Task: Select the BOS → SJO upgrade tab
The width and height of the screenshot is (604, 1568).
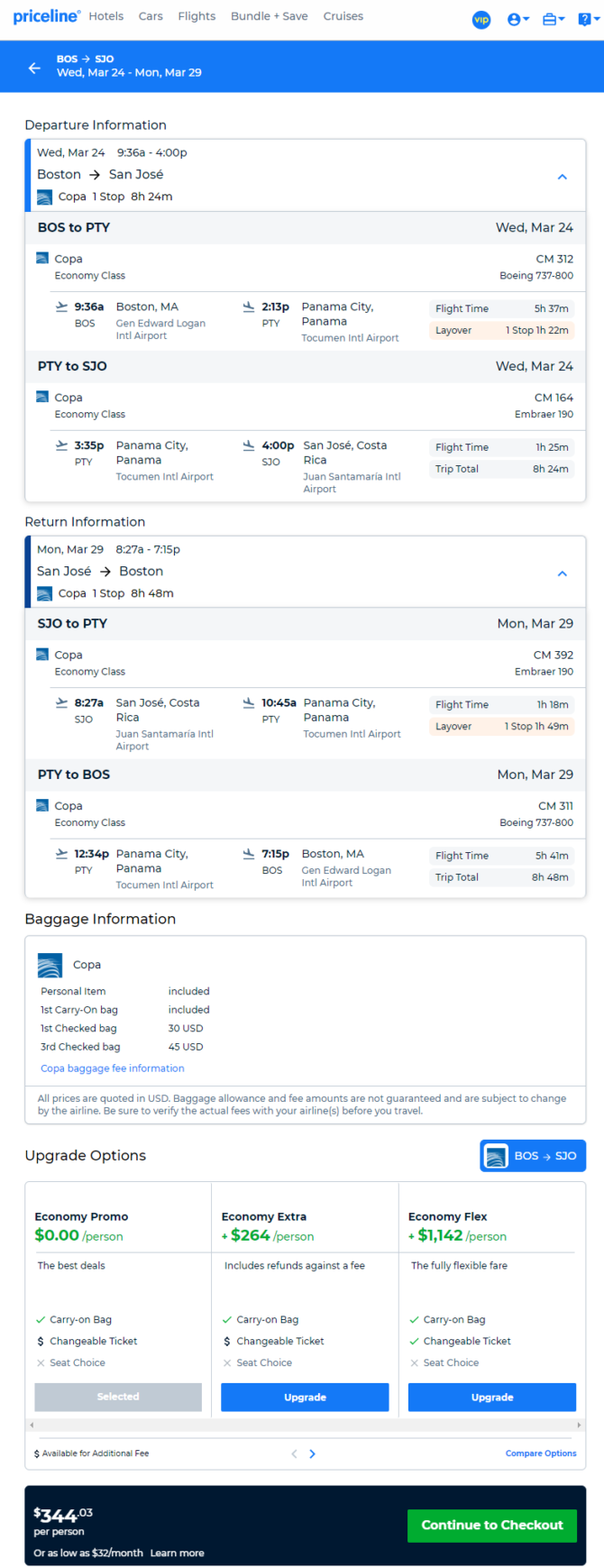Action: coord(533,1156)
